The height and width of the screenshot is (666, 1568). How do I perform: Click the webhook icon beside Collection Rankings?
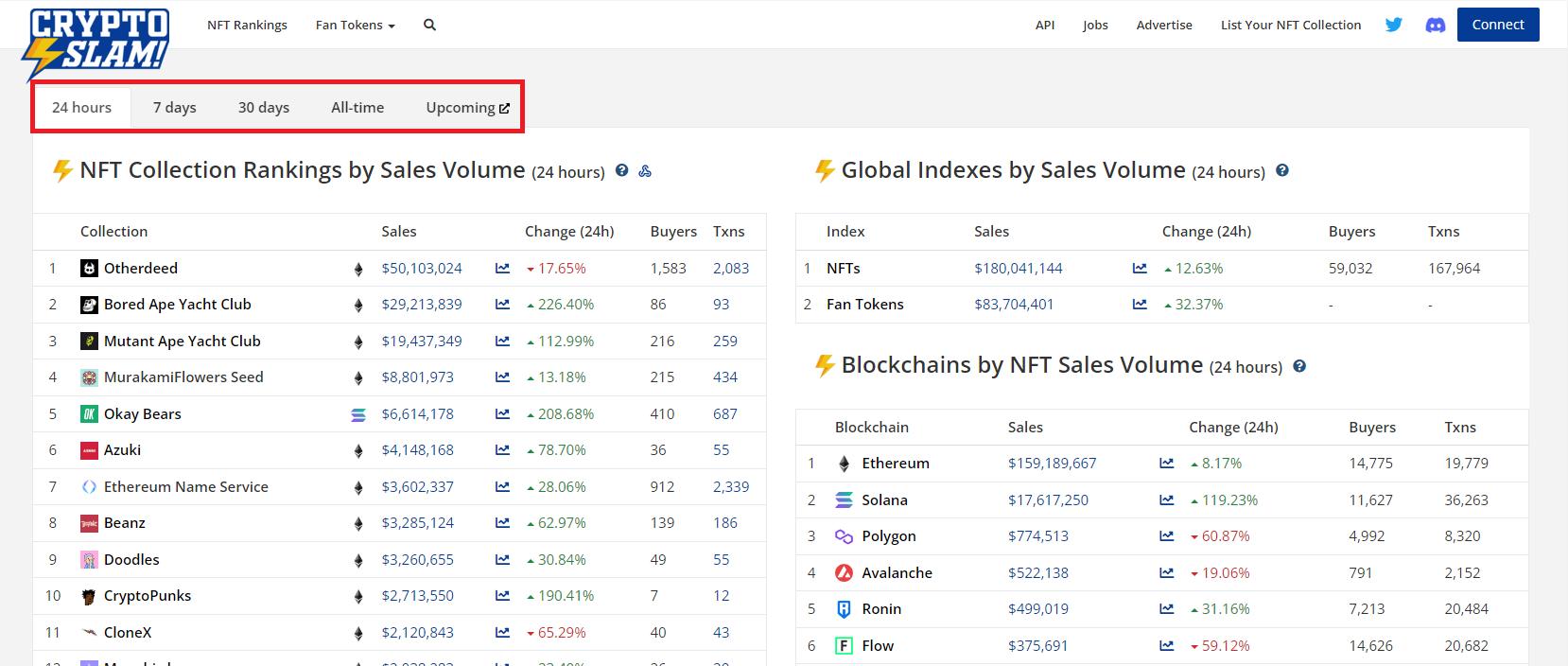(645, 171)
